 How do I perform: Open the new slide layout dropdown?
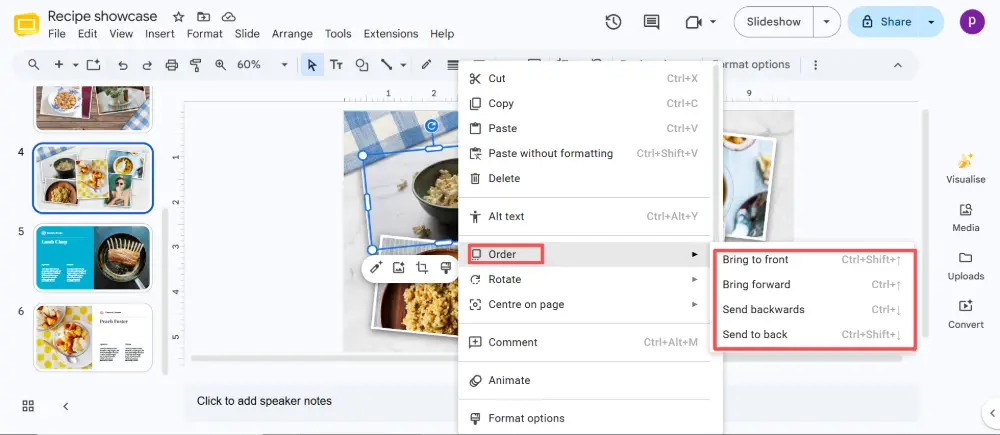point(75,64)
